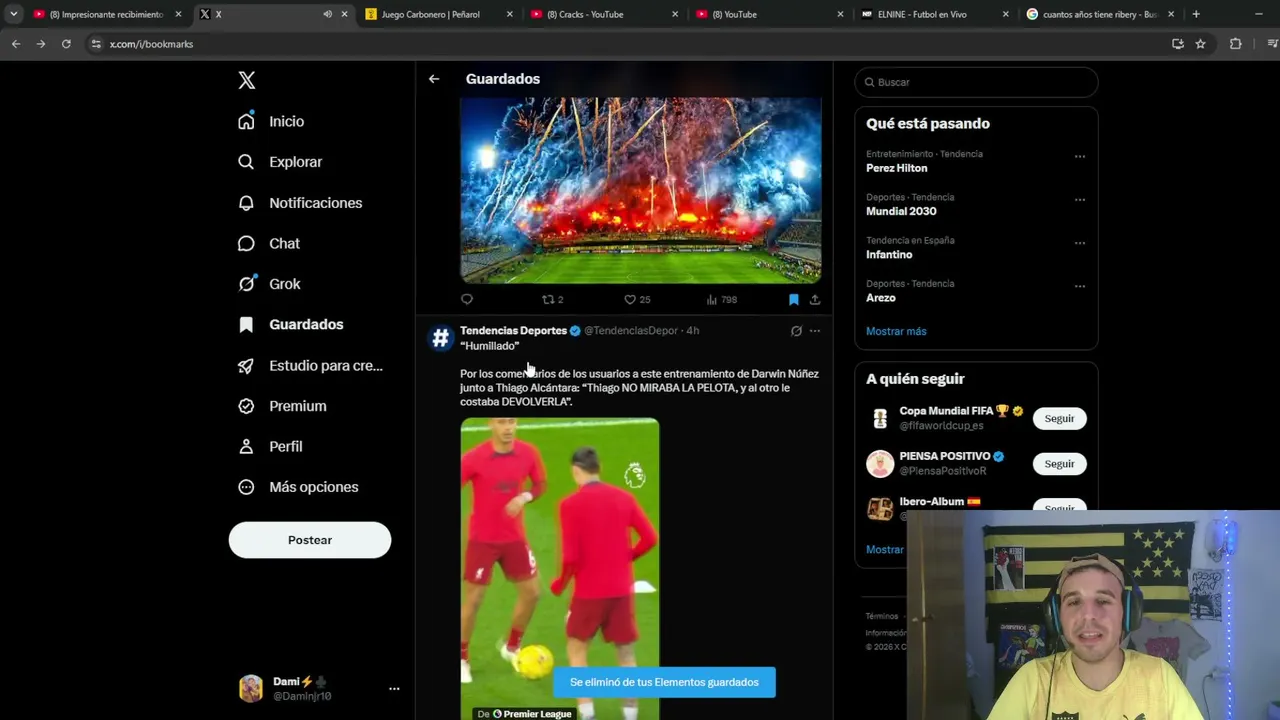This screenshot has width=1280, height=720.
Task: Follow Copa Mundial FIFA account
Action: coord(1059,419)
